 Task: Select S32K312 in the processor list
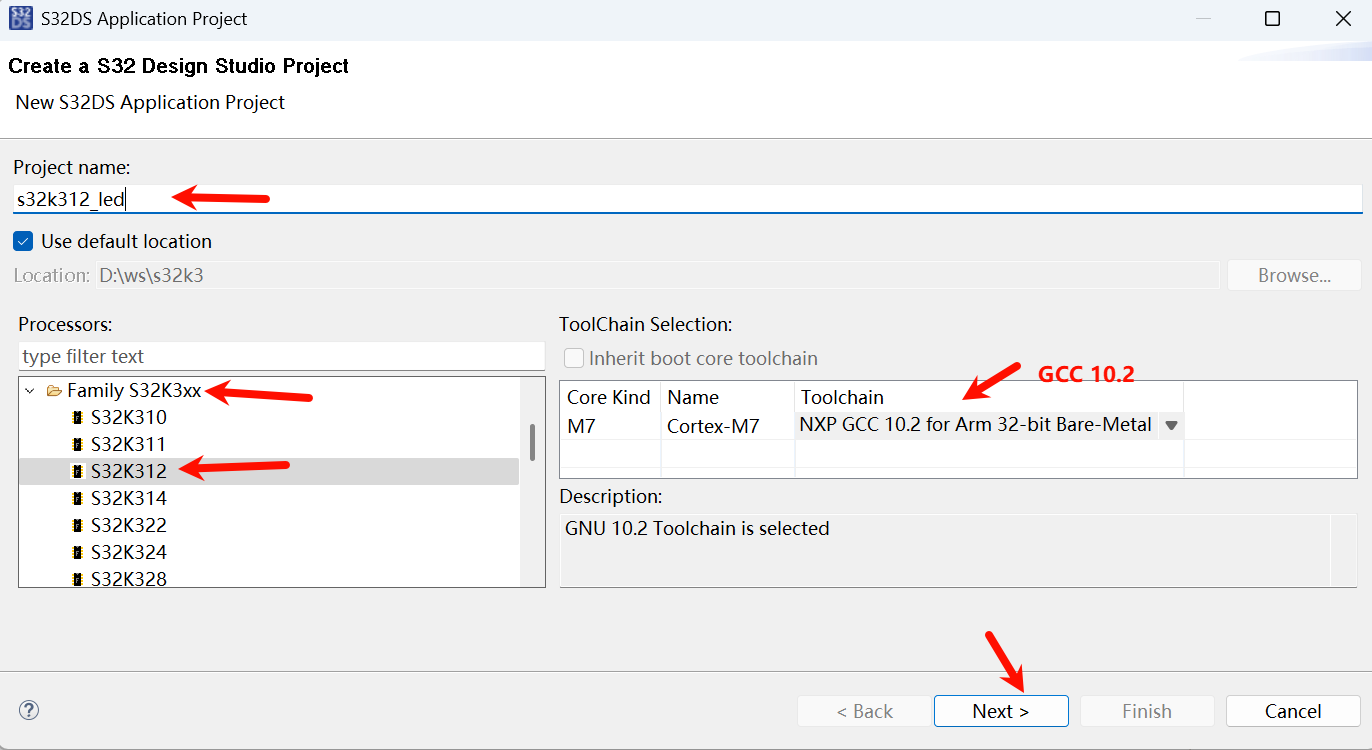[x=128, y=471]
